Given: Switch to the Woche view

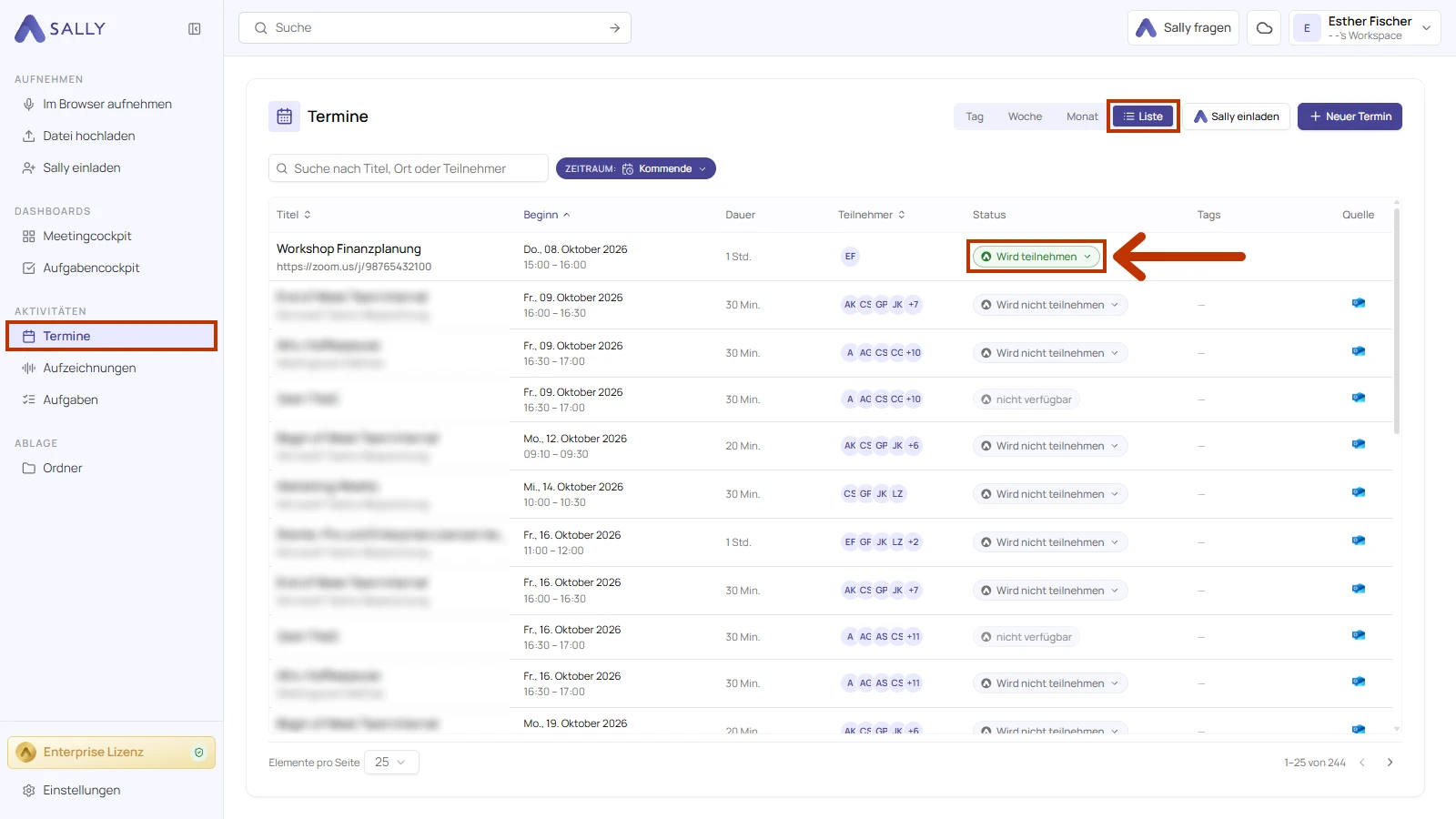Looking at the screenshot, I should point(1025,116).
